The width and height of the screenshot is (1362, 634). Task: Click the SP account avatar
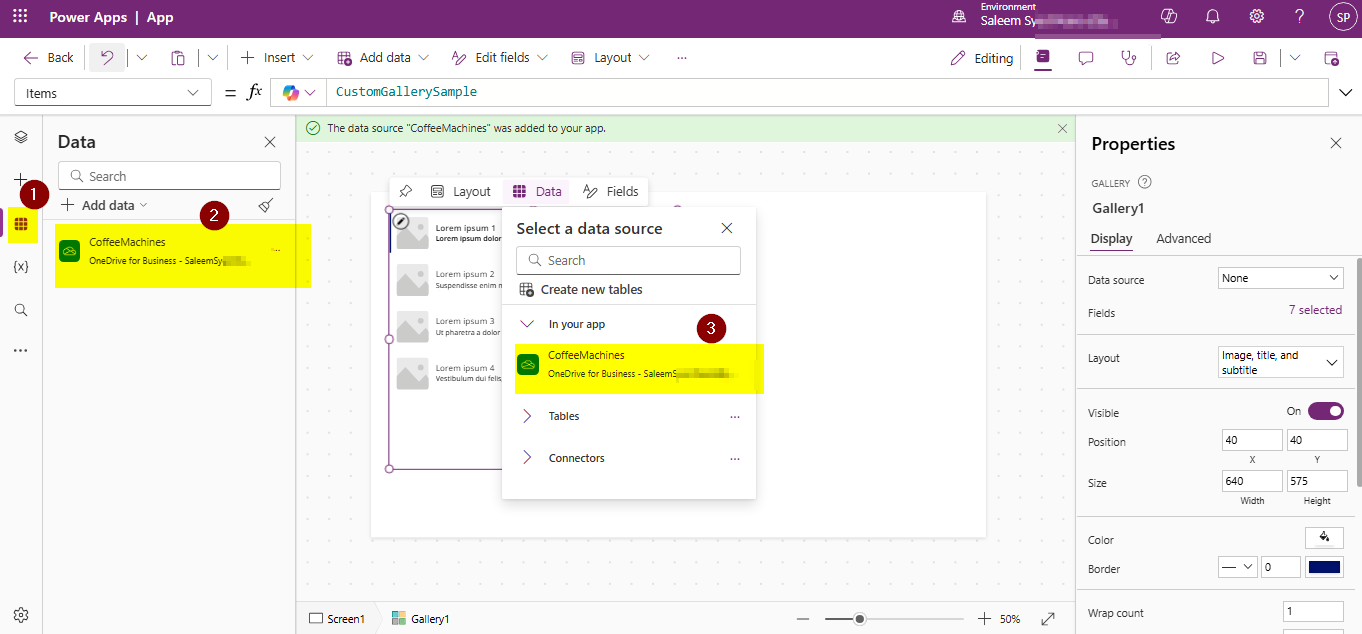click(1342, 17)
